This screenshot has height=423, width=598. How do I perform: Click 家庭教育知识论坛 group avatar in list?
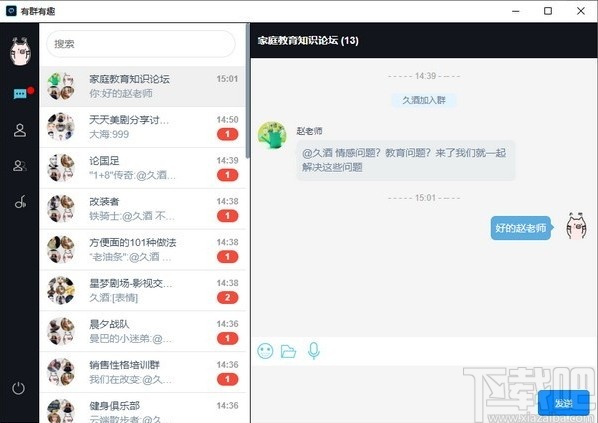click(x=61, y=86)
